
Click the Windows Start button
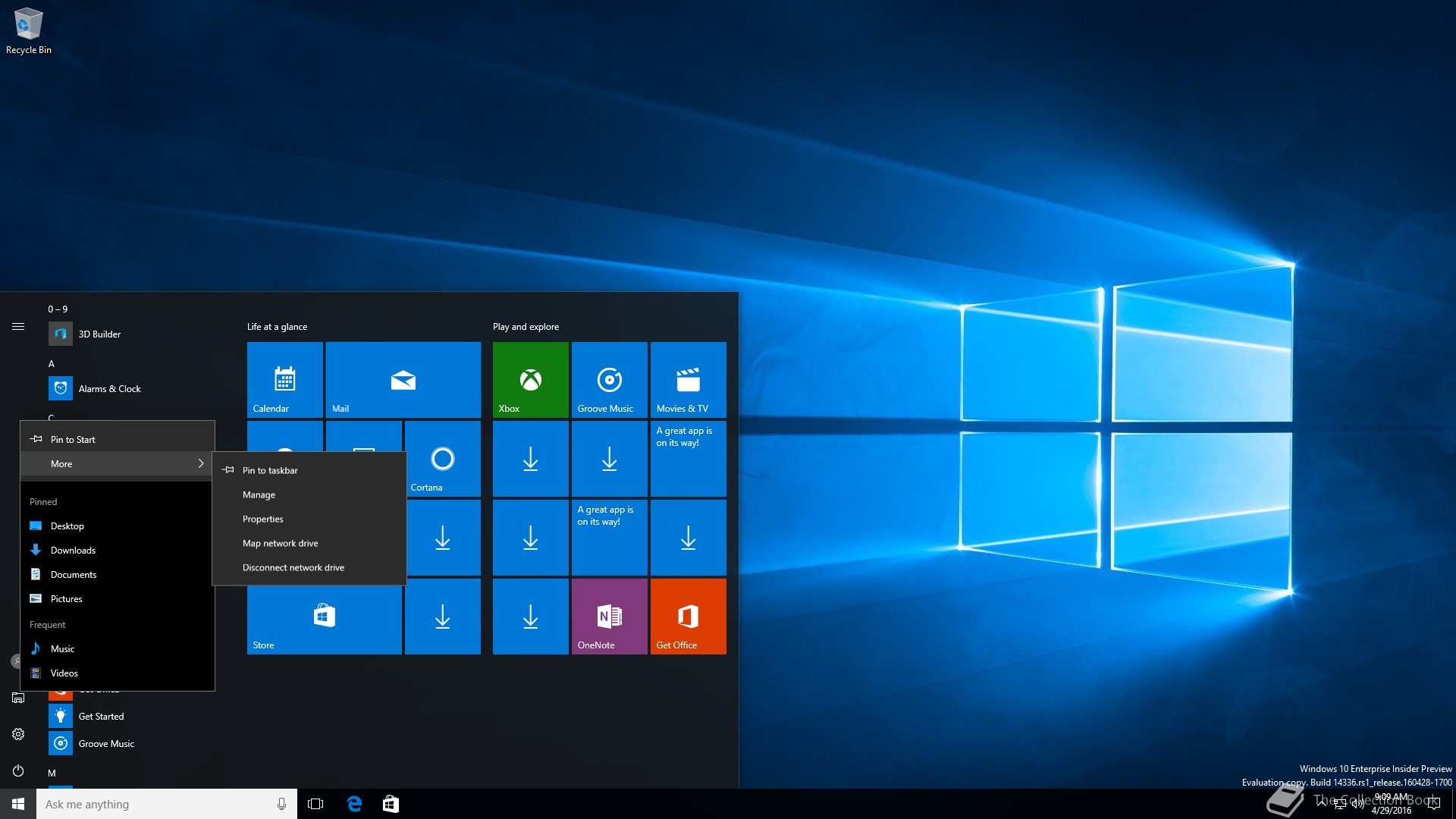coord(18,804)
